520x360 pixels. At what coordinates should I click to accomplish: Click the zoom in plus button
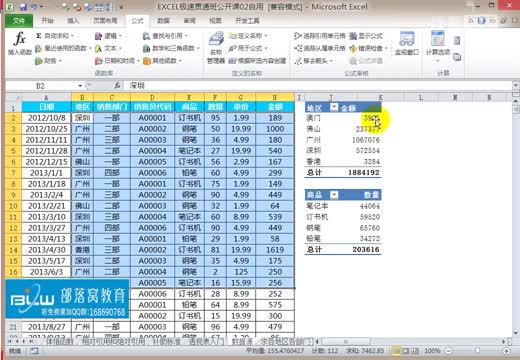506,351
